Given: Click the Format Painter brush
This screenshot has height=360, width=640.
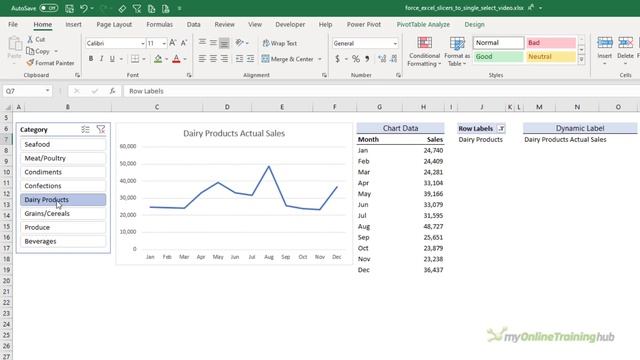Looking at the screenshot, I should coord(30,63).
